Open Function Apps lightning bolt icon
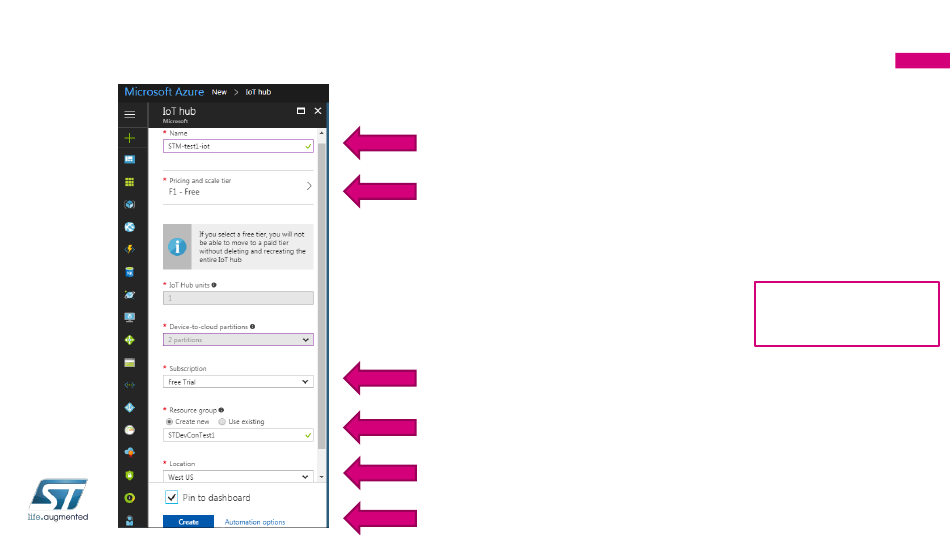This screenshot has height=535, width=950. (130, 249)
